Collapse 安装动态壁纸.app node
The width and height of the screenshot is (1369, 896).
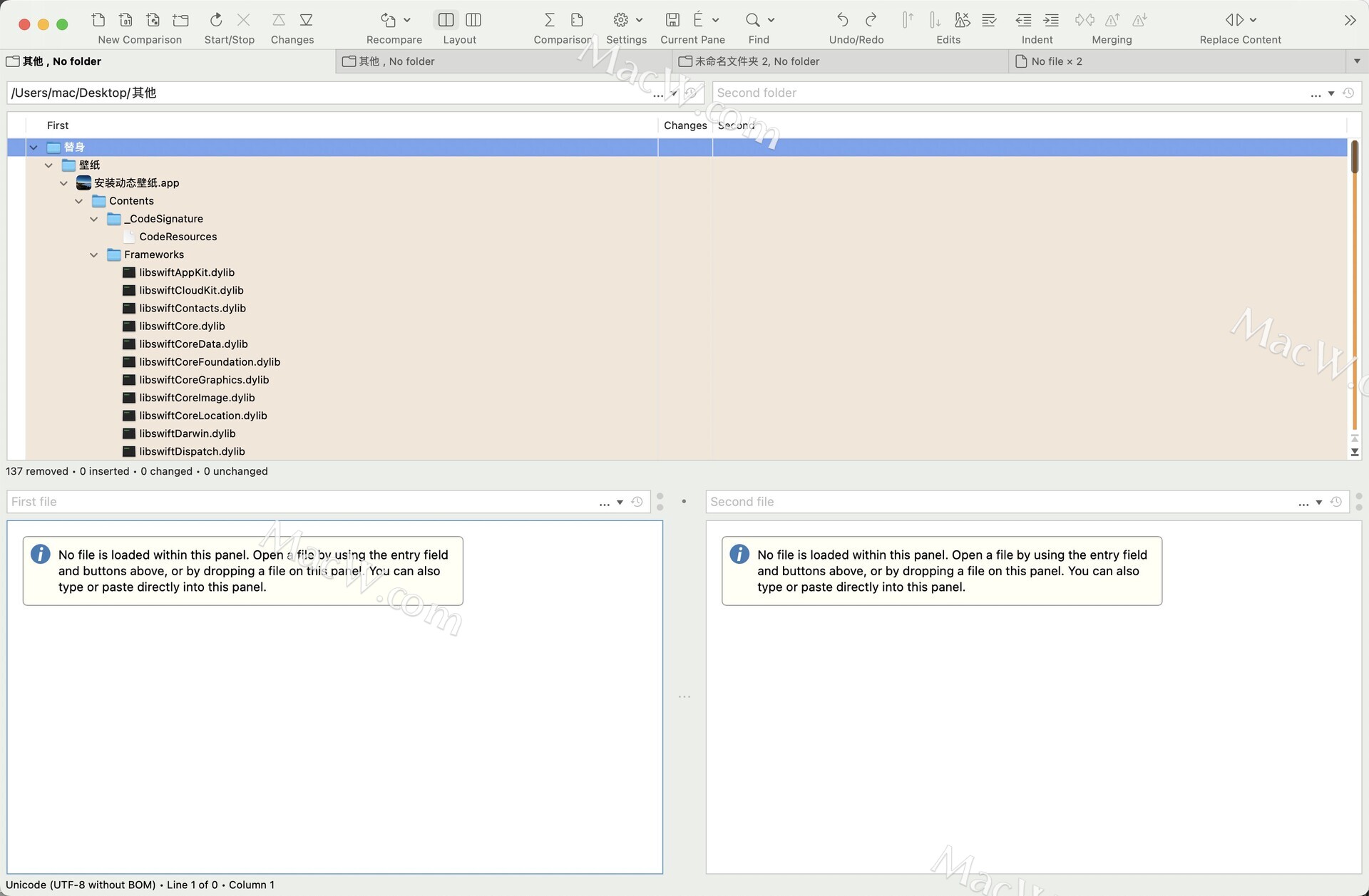point(63,182)
